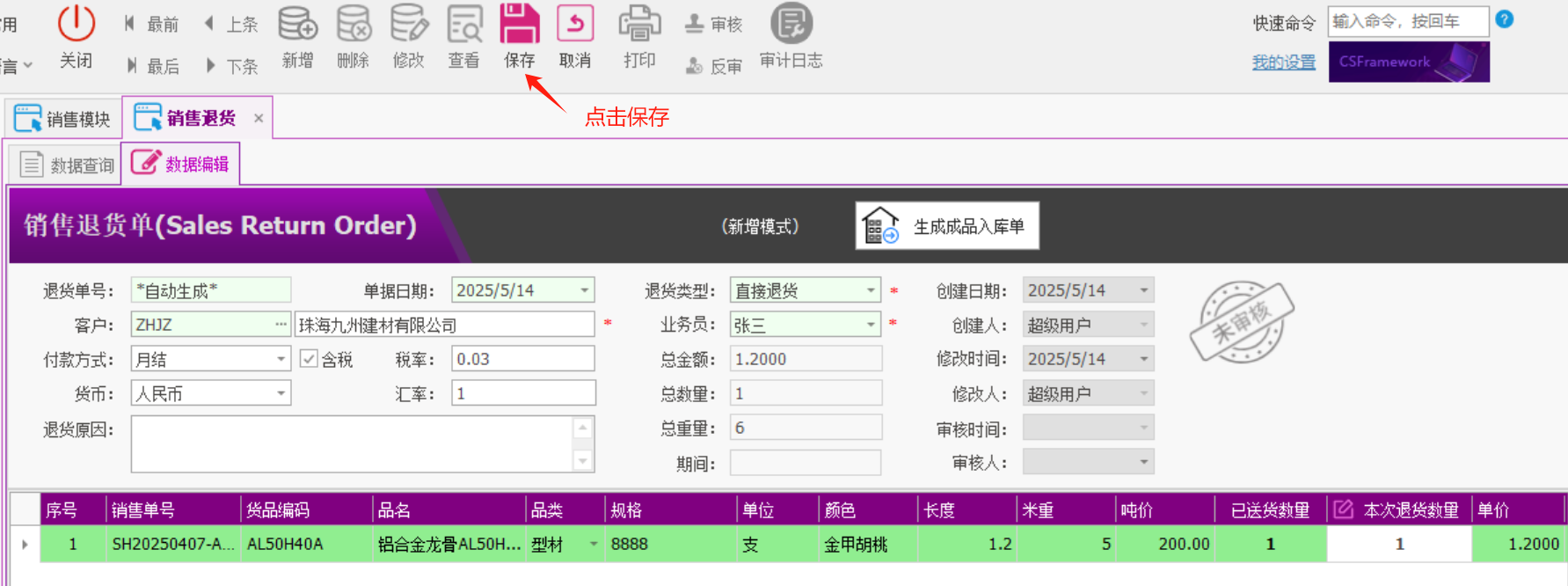Click the 200.00 吨价 cell

tap(1165, 544)
